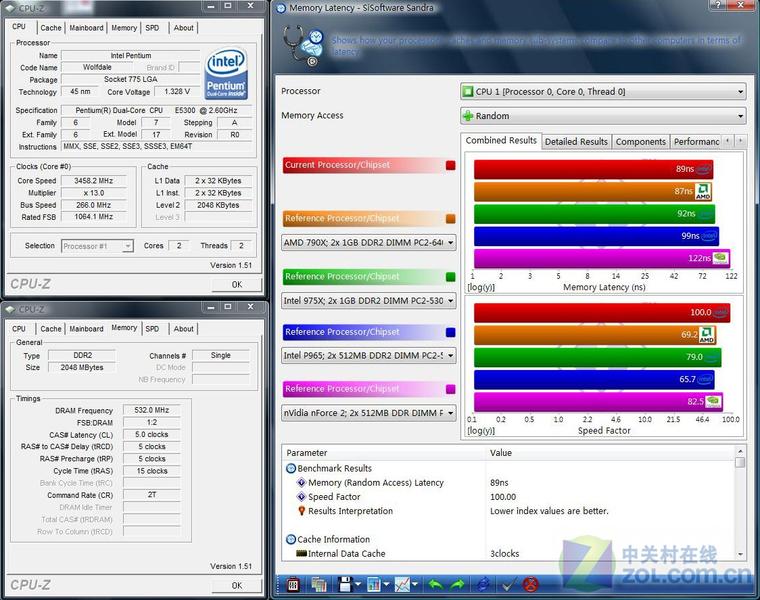Click the green 79.0 speed factor bar
760x600 pixels.
click(x=597, y=357)
